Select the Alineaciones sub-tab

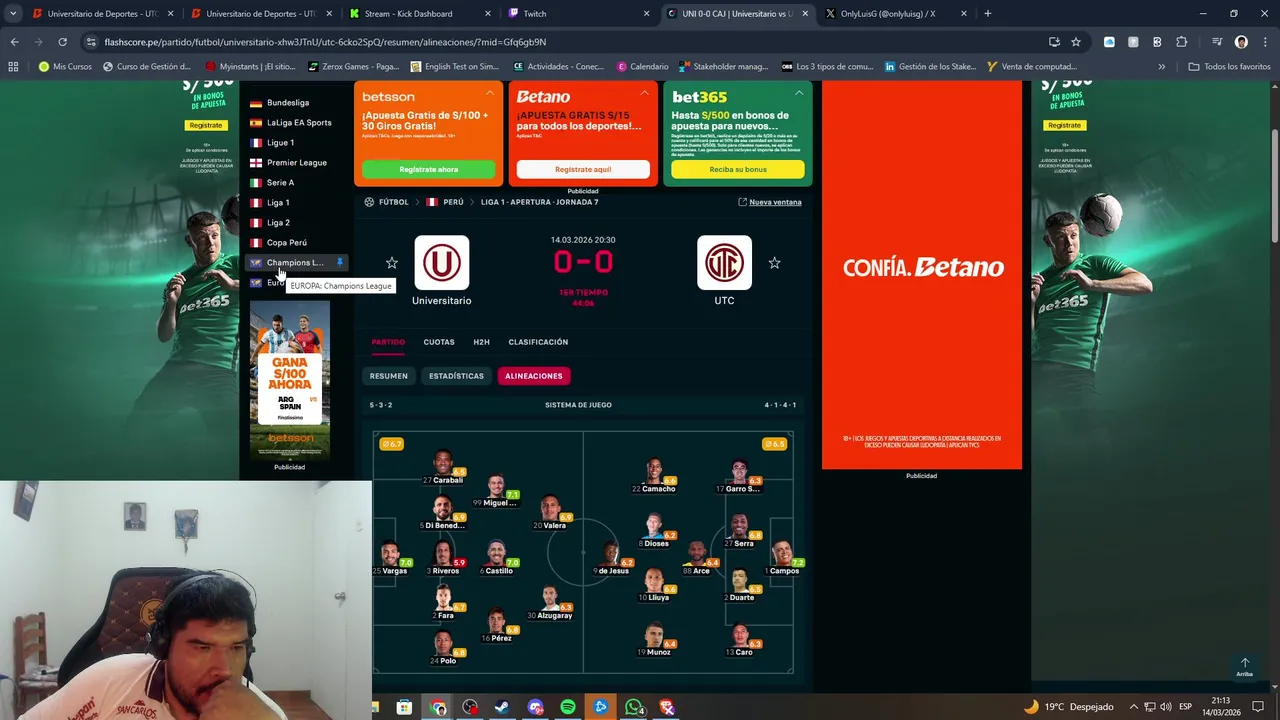point(534,376)
